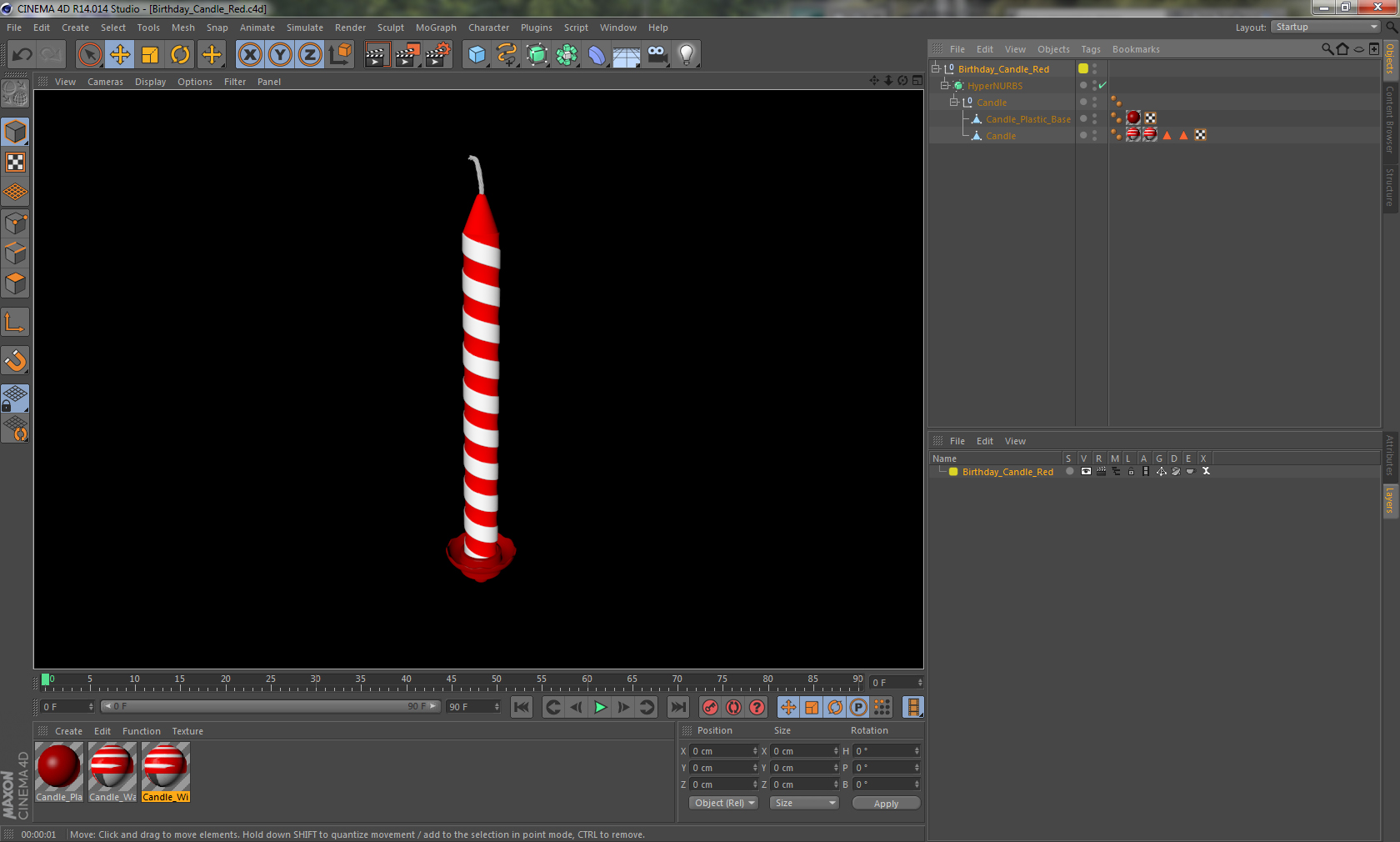The image size is (1400, 842).
Task: Toggle Y axis lock
Action: 280,55
